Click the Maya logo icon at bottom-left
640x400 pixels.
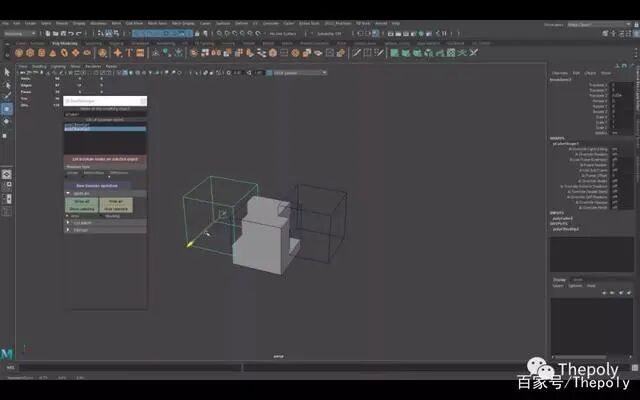pos(7,354)
